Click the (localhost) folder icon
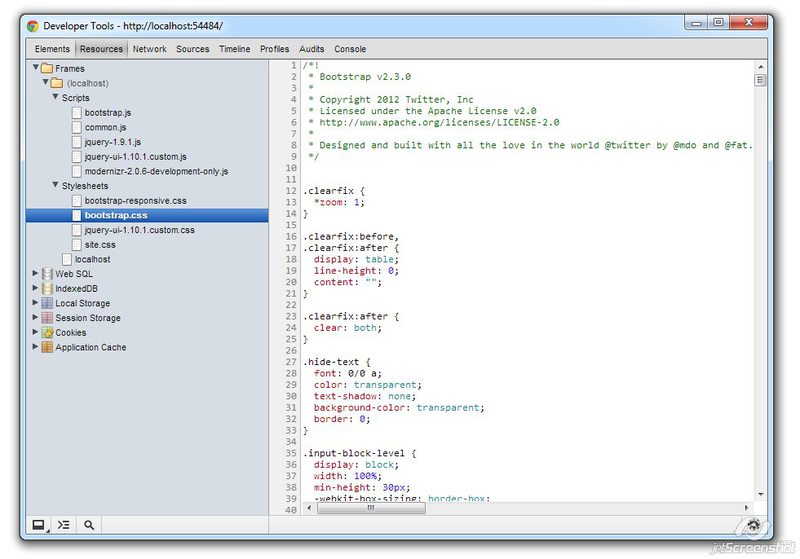Viewport: 800px width, 559px height. click(x=57, y=83)
